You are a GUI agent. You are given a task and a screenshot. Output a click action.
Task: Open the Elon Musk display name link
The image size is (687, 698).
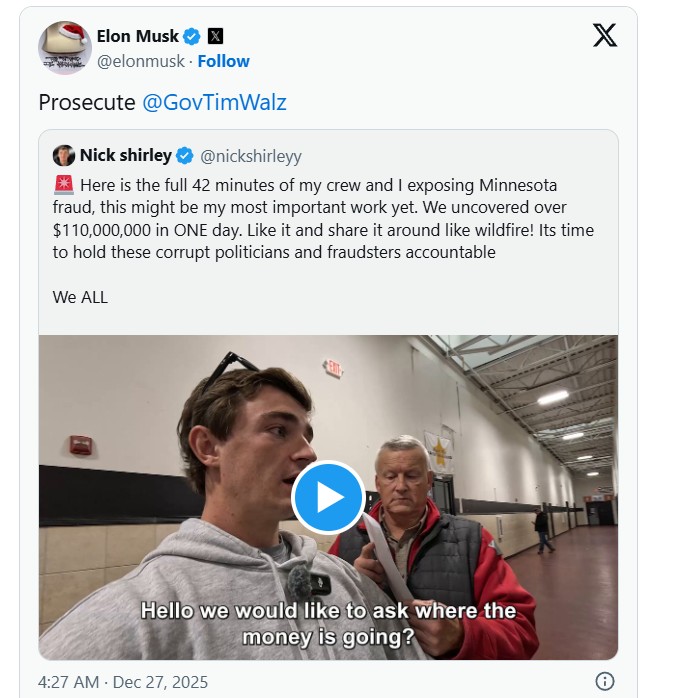[138, 37]
